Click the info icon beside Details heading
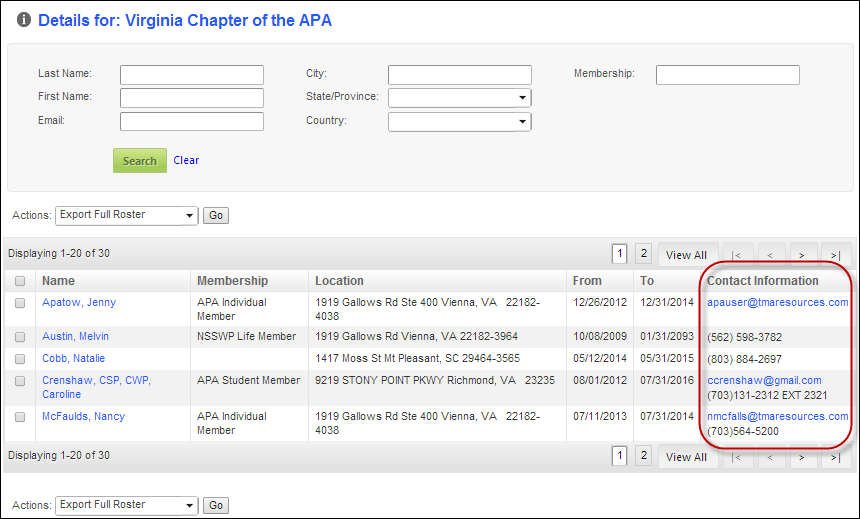The width and height of the screenshot is (860, 519). point(24,20)
